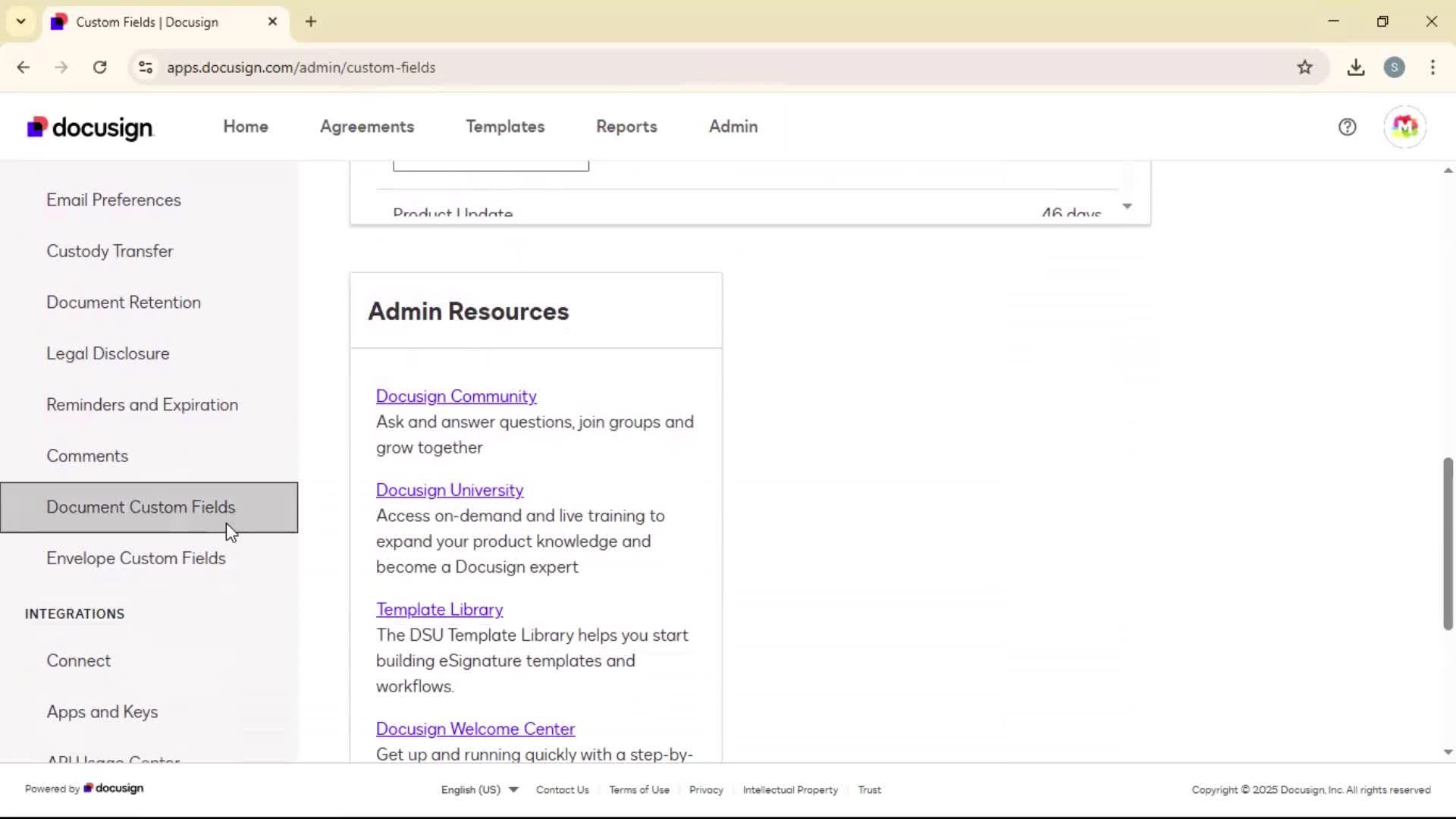Click the browser forward arrow
Viewport: 1456px width, 819px height.
coord(61,67)
